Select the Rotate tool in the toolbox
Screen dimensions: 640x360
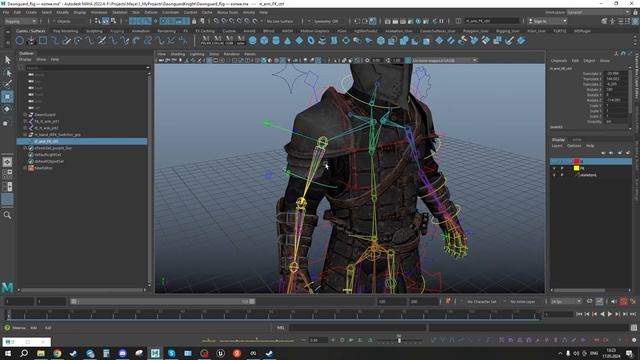(7, 109)
